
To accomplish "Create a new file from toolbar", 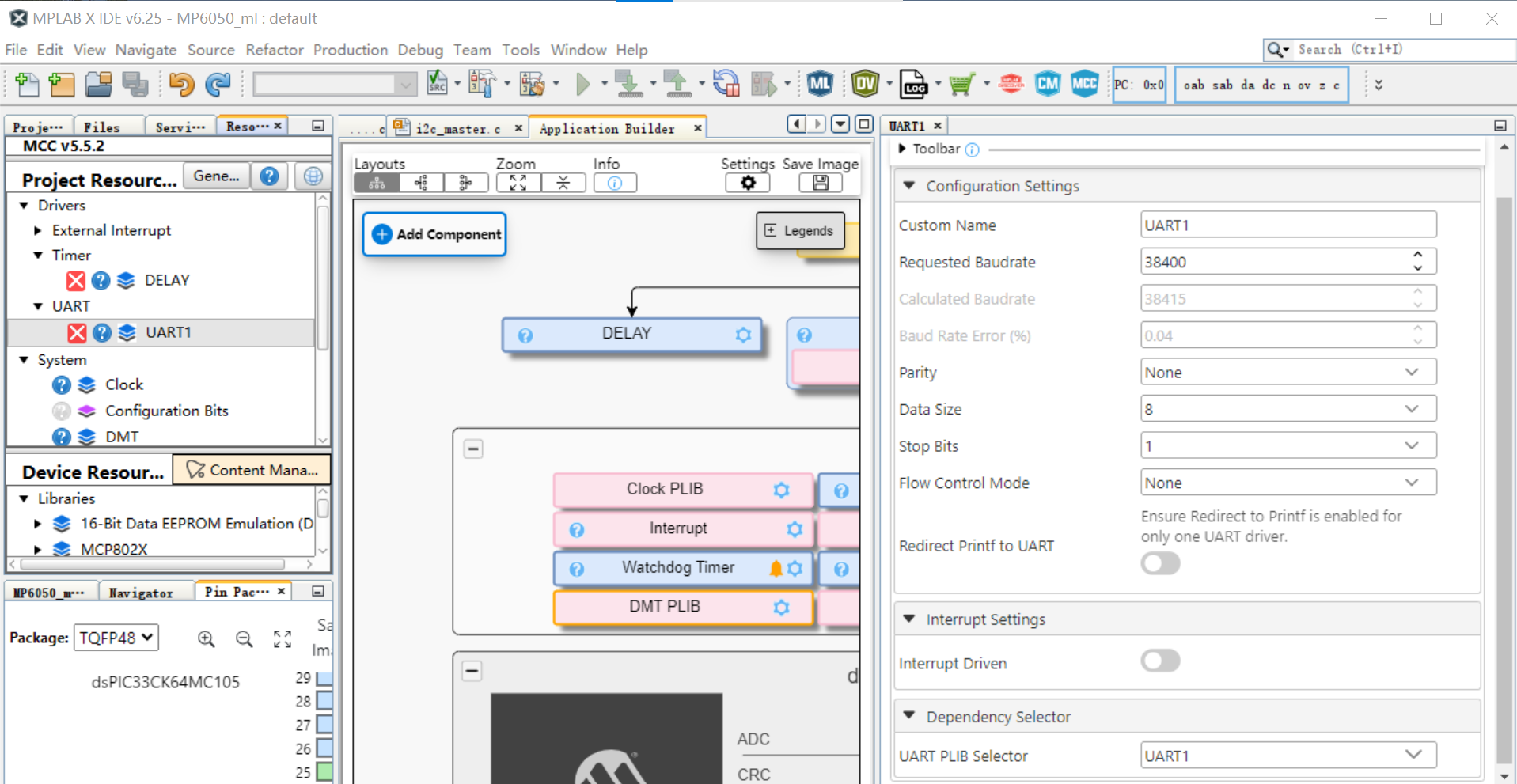I will tap(27, 84).
